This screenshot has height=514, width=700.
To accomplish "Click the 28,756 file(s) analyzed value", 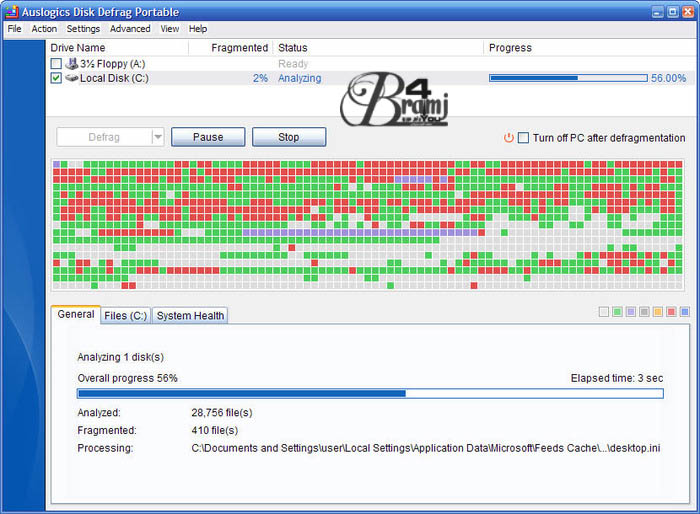I will pyautogui.click(x=222, y=413).
